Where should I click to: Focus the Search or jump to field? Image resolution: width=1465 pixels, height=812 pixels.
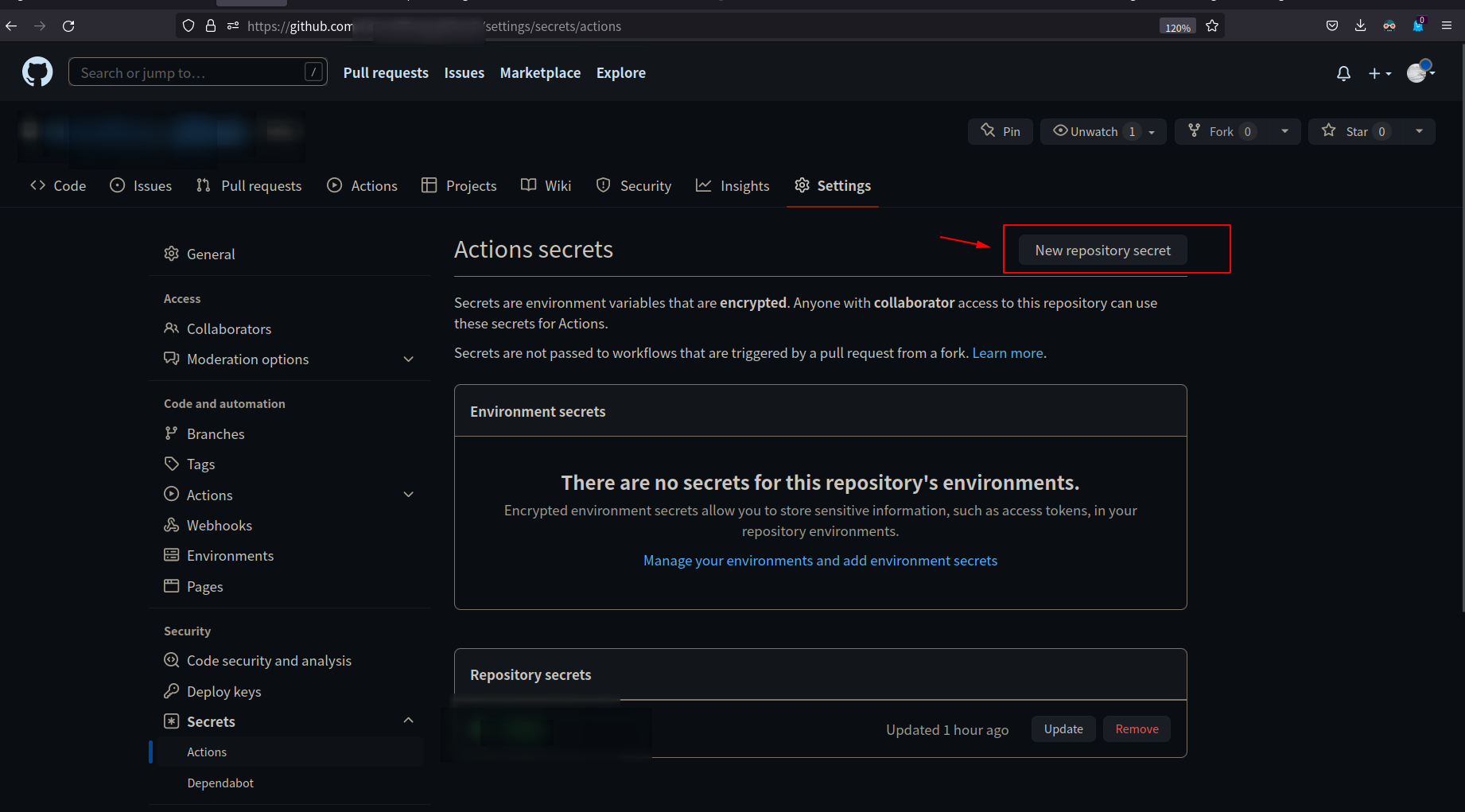click(x=198, y=72)
